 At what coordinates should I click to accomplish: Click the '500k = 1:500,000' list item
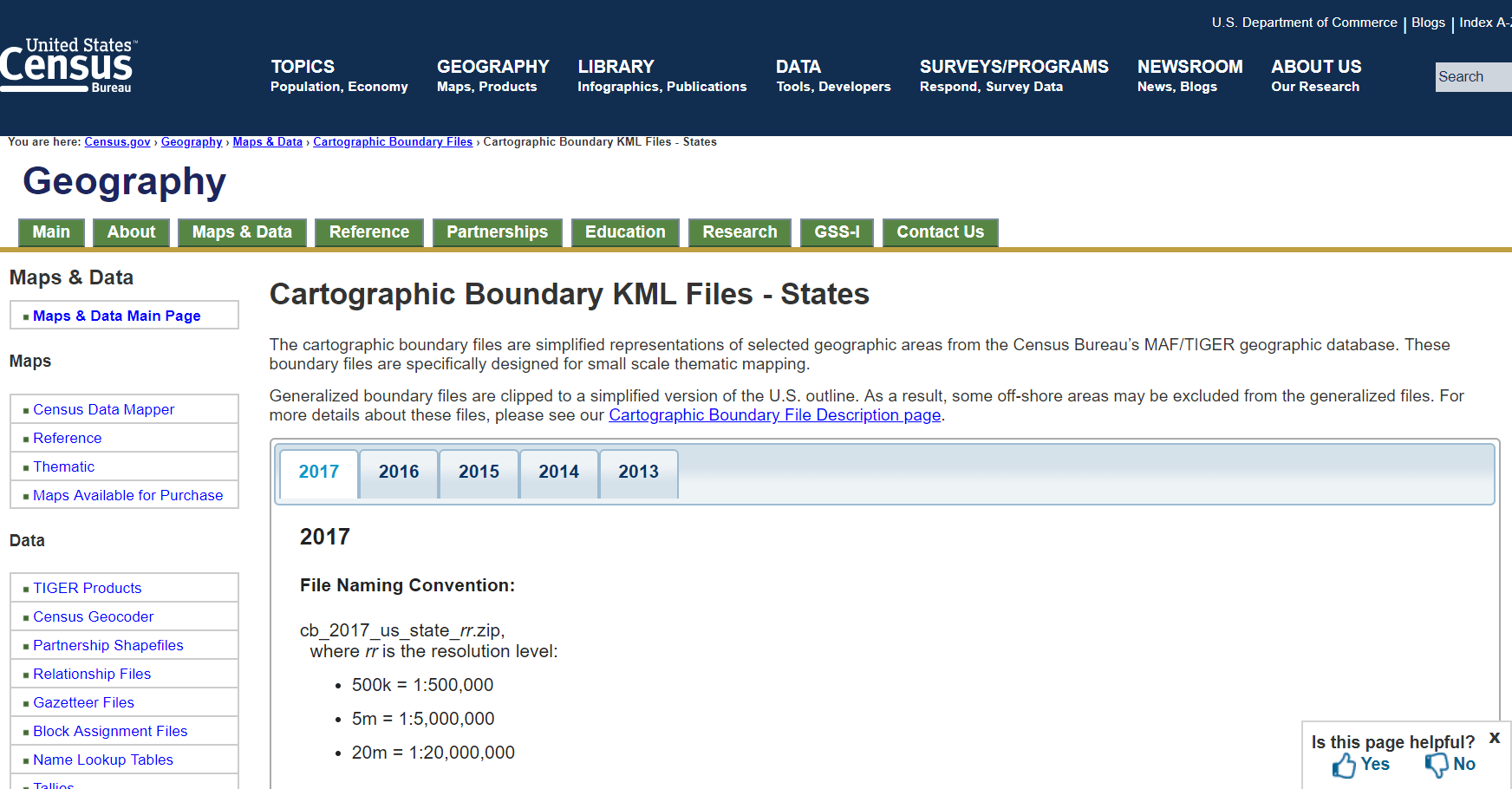[422, 685]
